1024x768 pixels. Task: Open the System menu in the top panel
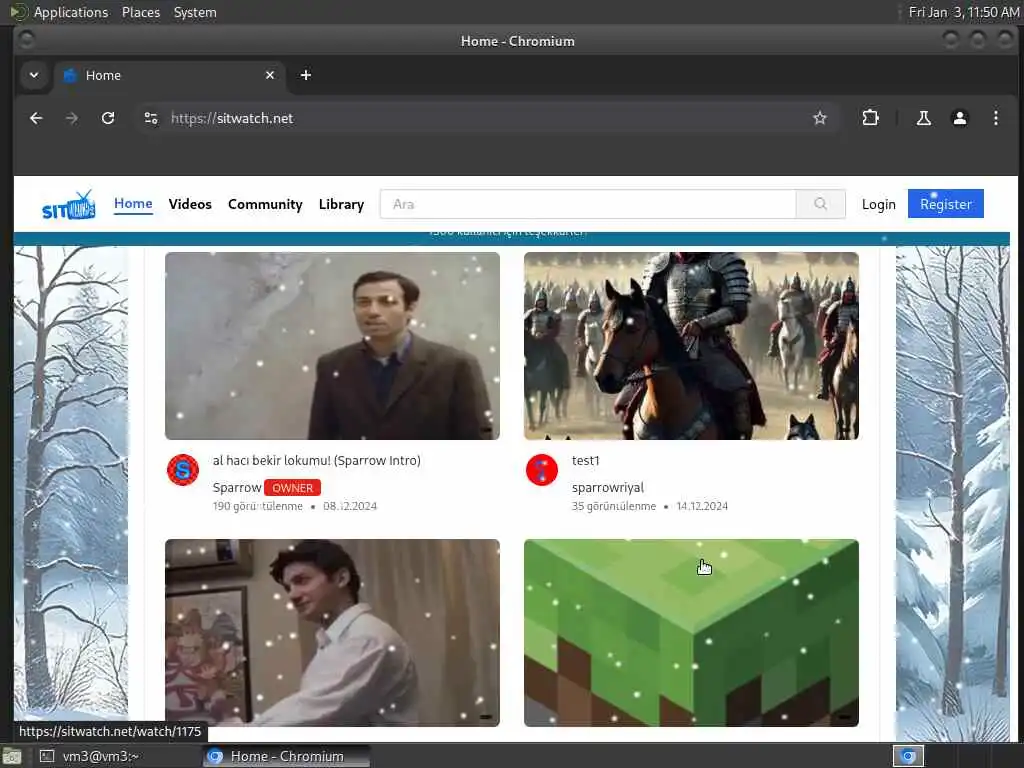pyautogui.click(x=195, y=12)
